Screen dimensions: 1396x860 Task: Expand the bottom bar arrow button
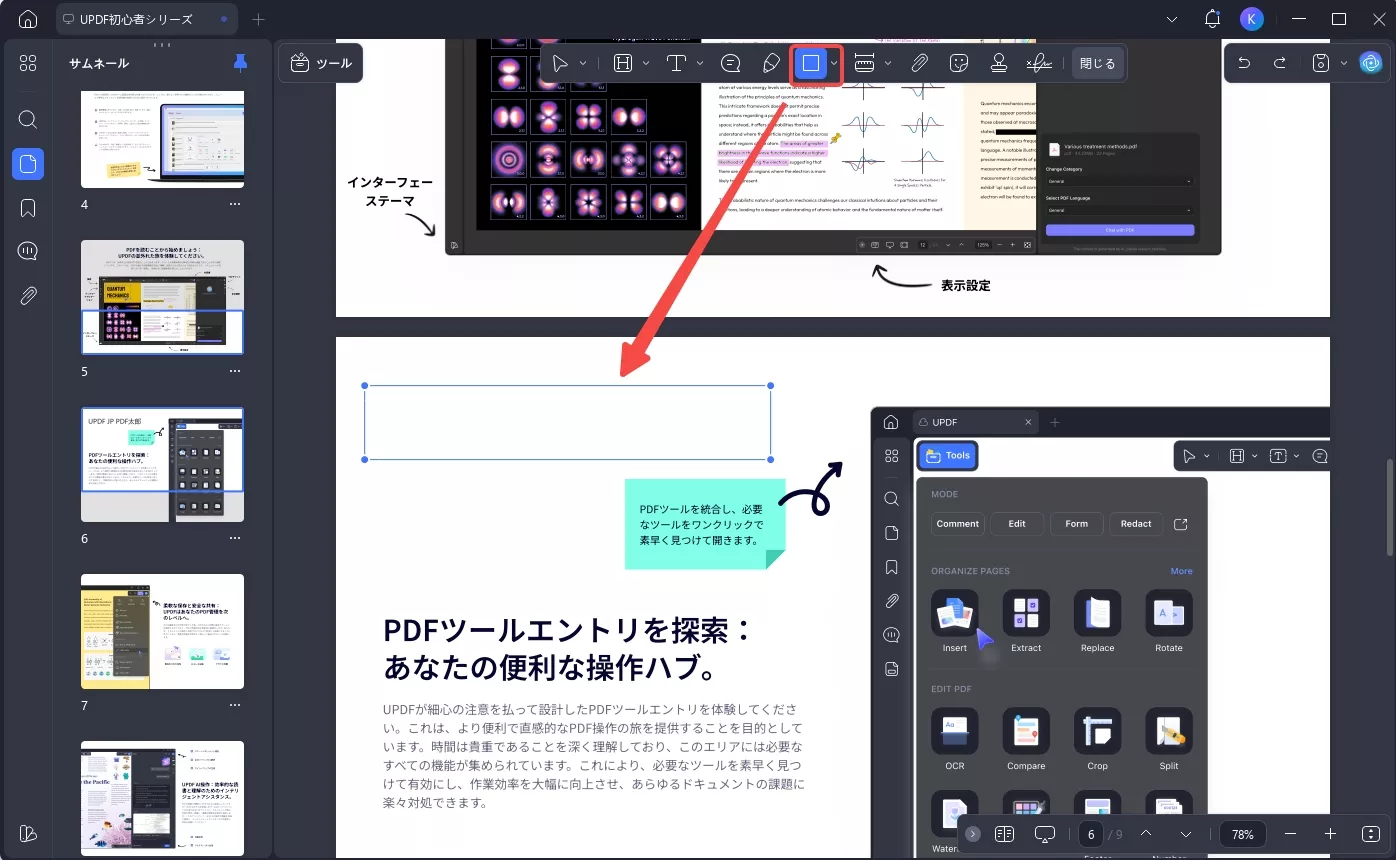[x=972, y=834]
